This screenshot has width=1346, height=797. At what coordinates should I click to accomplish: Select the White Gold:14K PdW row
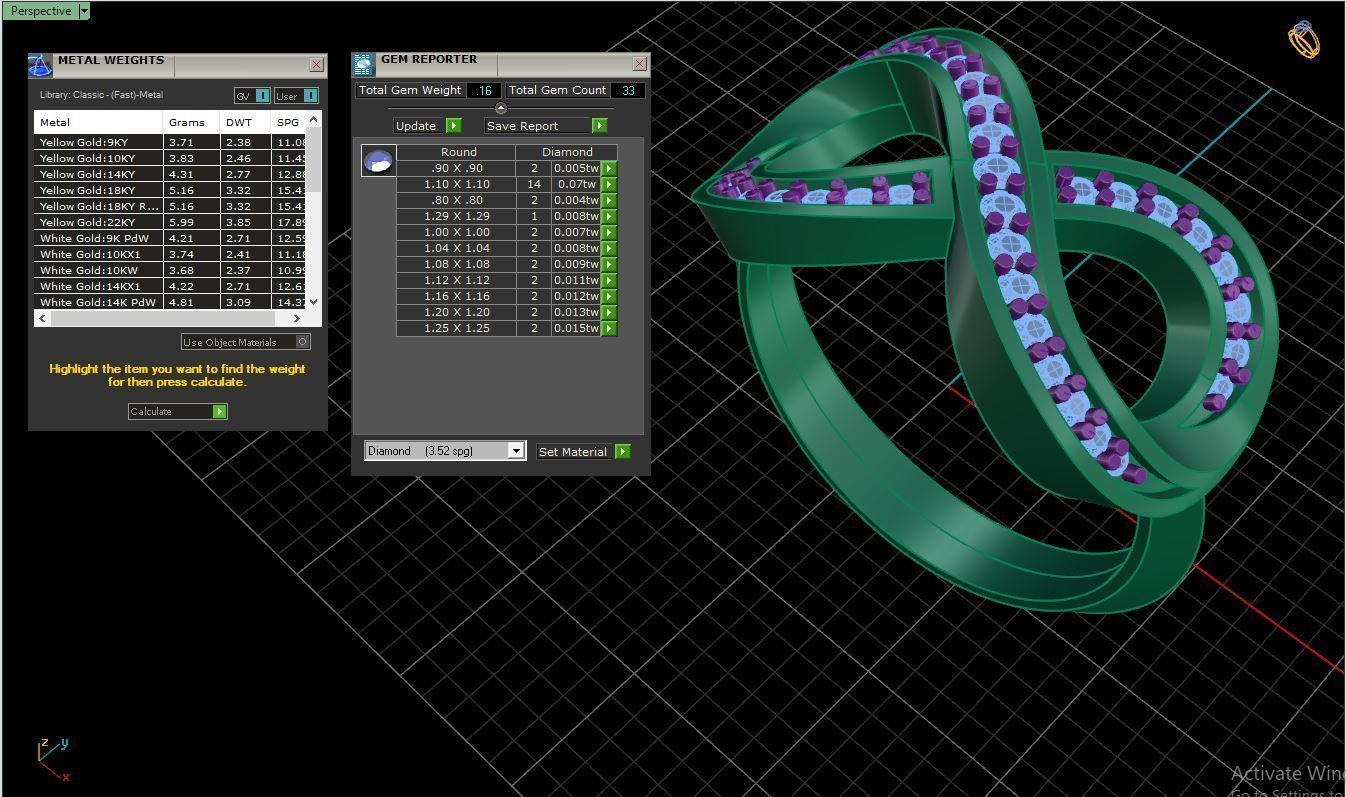tap(170, 302)
